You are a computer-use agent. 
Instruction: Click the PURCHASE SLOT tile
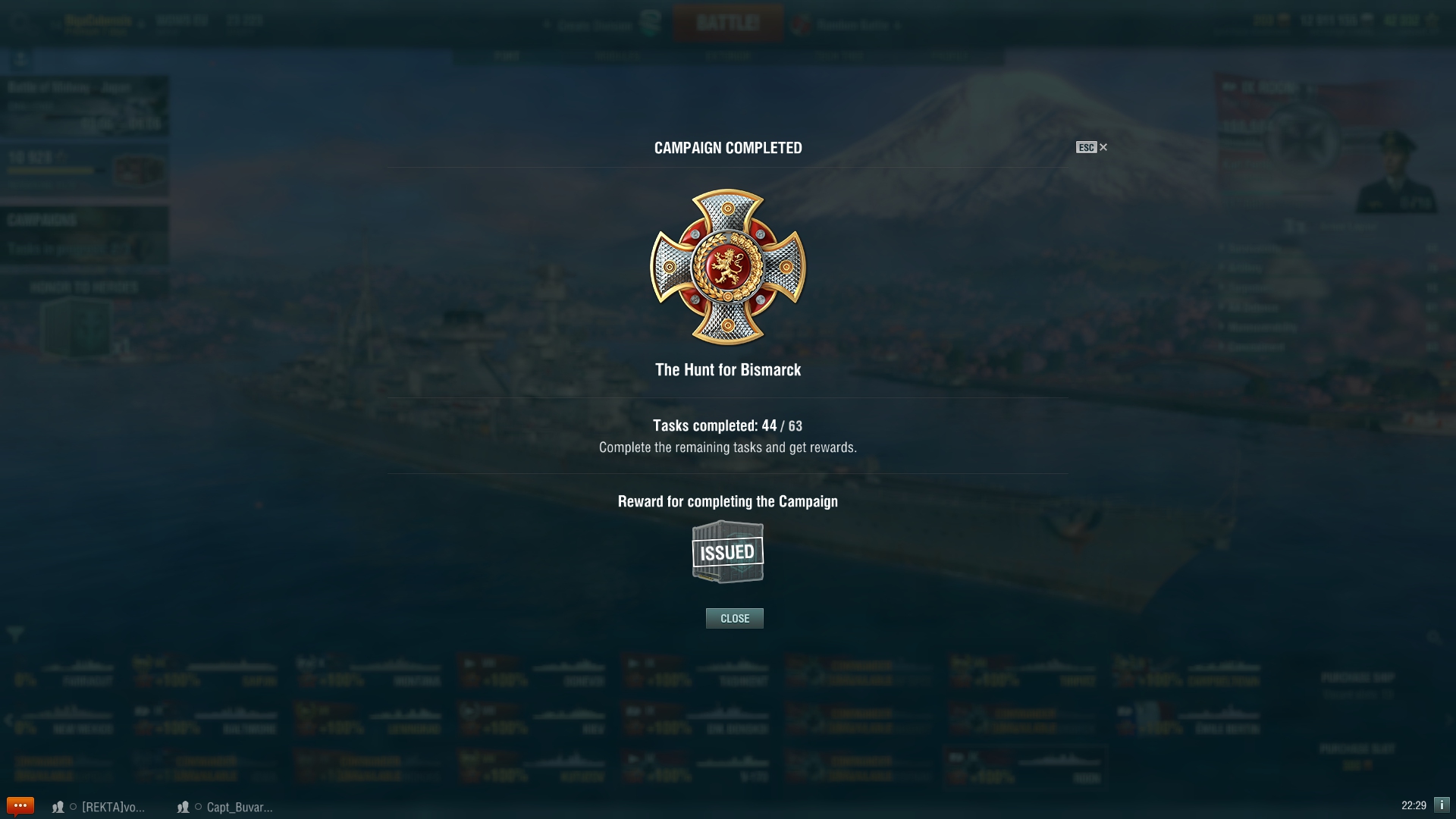coord(1357,756)
